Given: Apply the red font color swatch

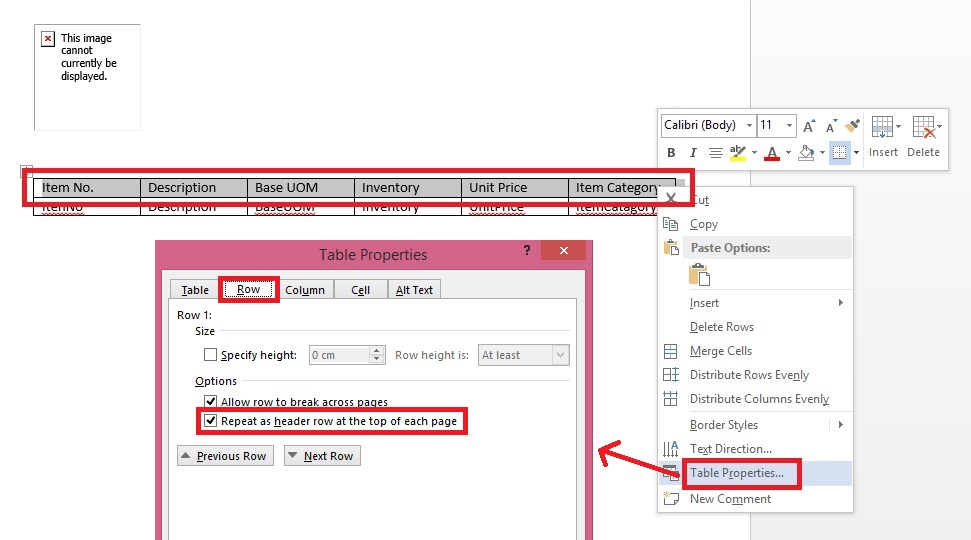Looking at the screenshot, I should click(x=772, y=153).
